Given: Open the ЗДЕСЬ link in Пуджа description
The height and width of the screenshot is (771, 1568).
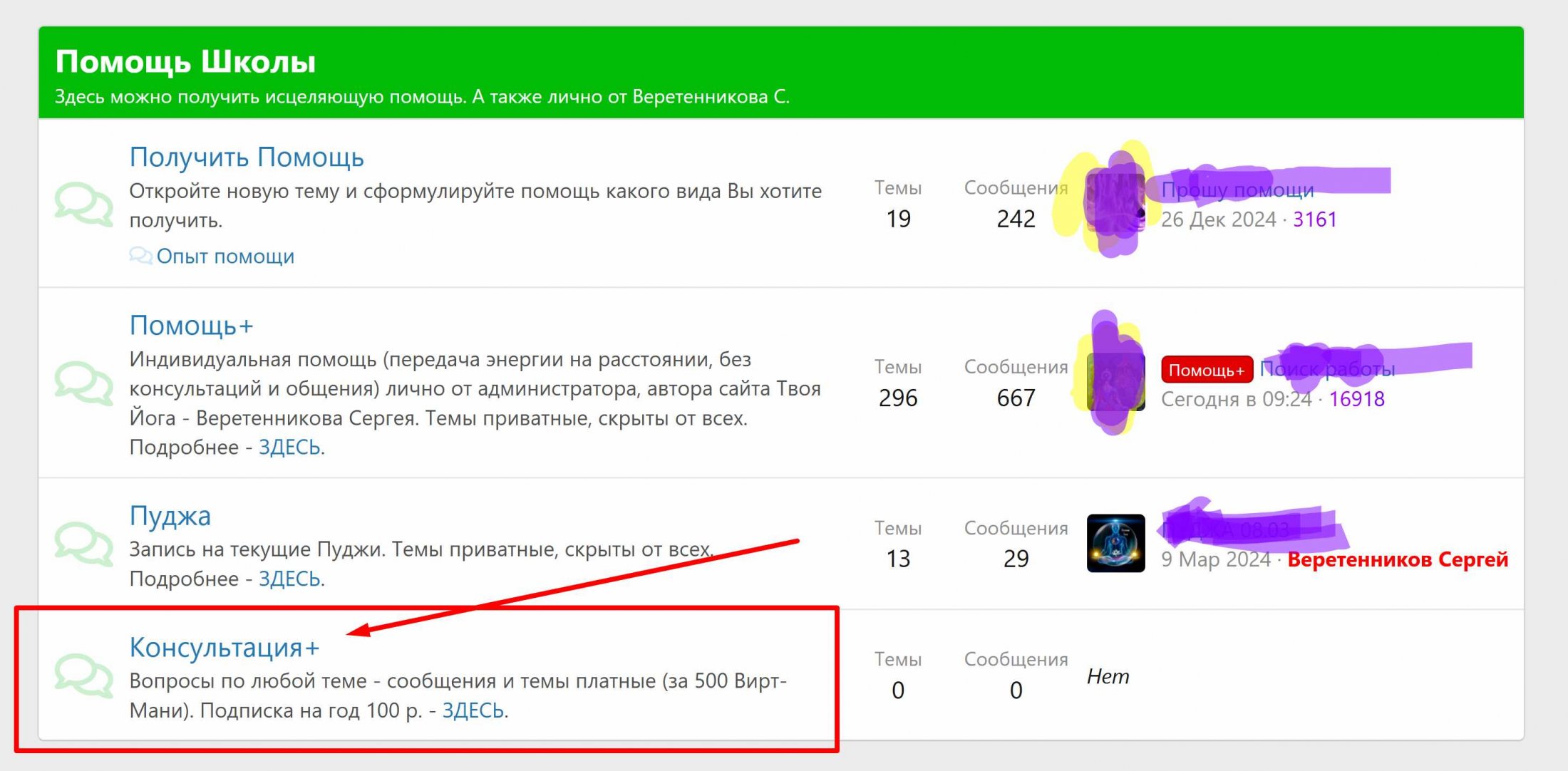Looking at the screenshot, I should coord(289,579).
